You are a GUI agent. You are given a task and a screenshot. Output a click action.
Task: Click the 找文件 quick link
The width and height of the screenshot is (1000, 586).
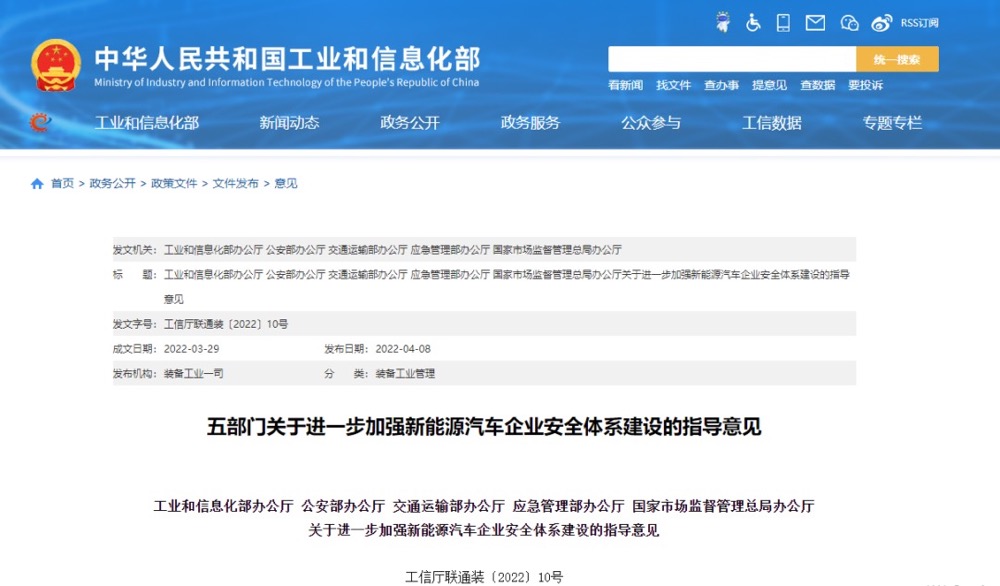[673, 86]
